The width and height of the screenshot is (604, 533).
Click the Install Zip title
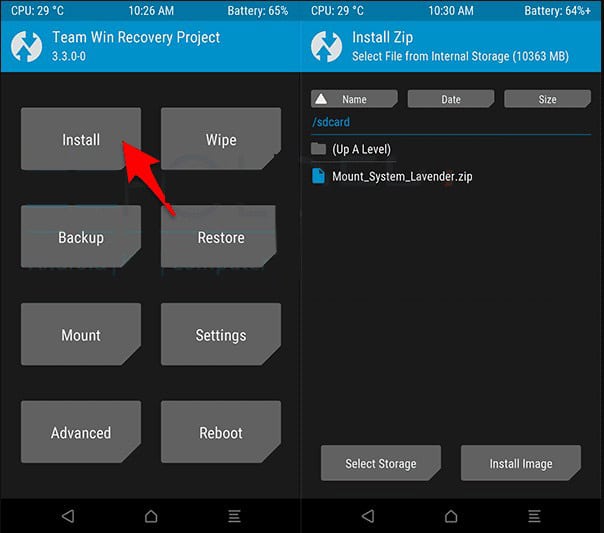coord(383,38)
